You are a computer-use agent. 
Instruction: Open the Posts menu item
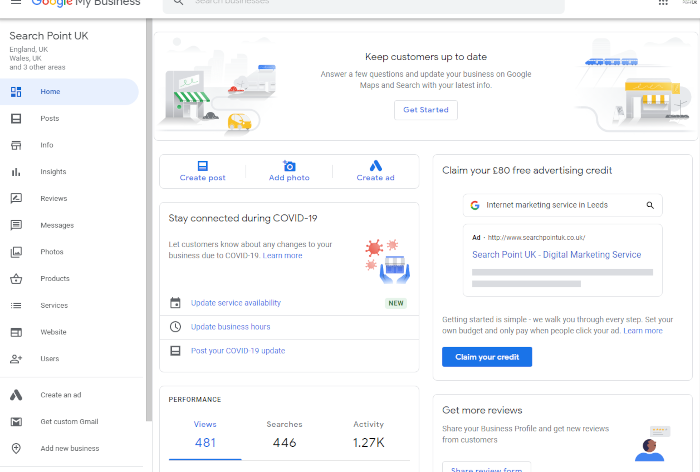coord(69,118)
